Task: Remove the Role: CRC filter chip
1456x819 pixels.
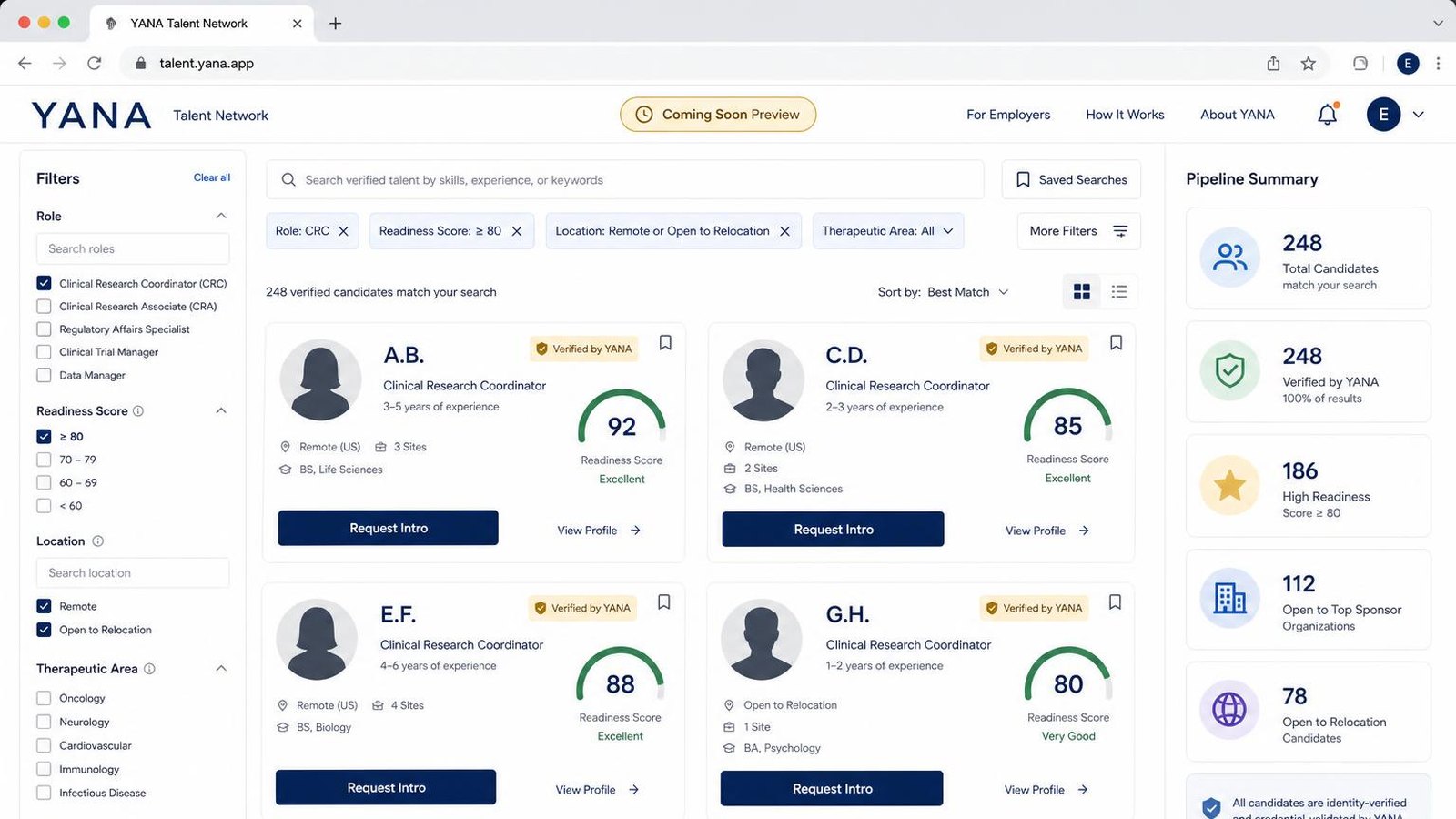Action: 343,231
